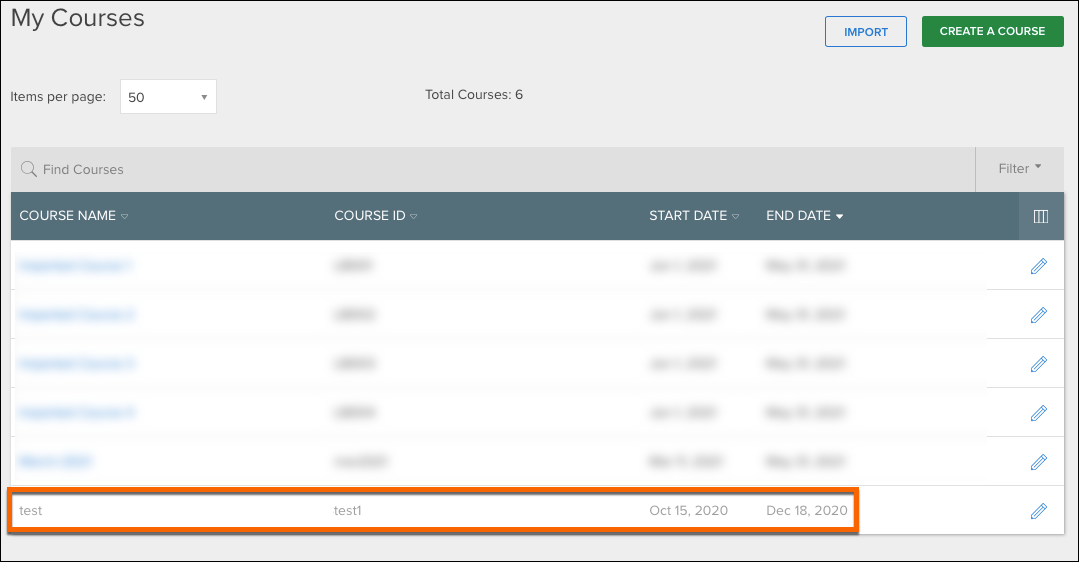Click the edit pencil in the third course row

[1038, 364]
